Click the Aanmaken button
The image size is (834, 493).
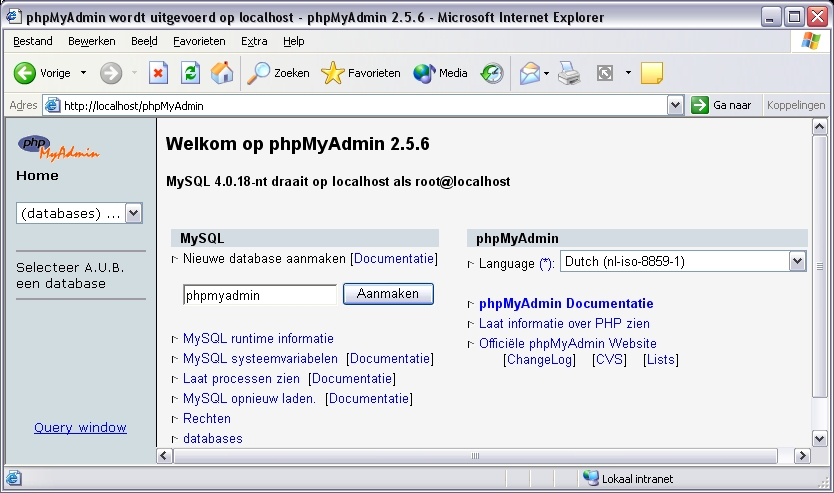coord(388,294)
